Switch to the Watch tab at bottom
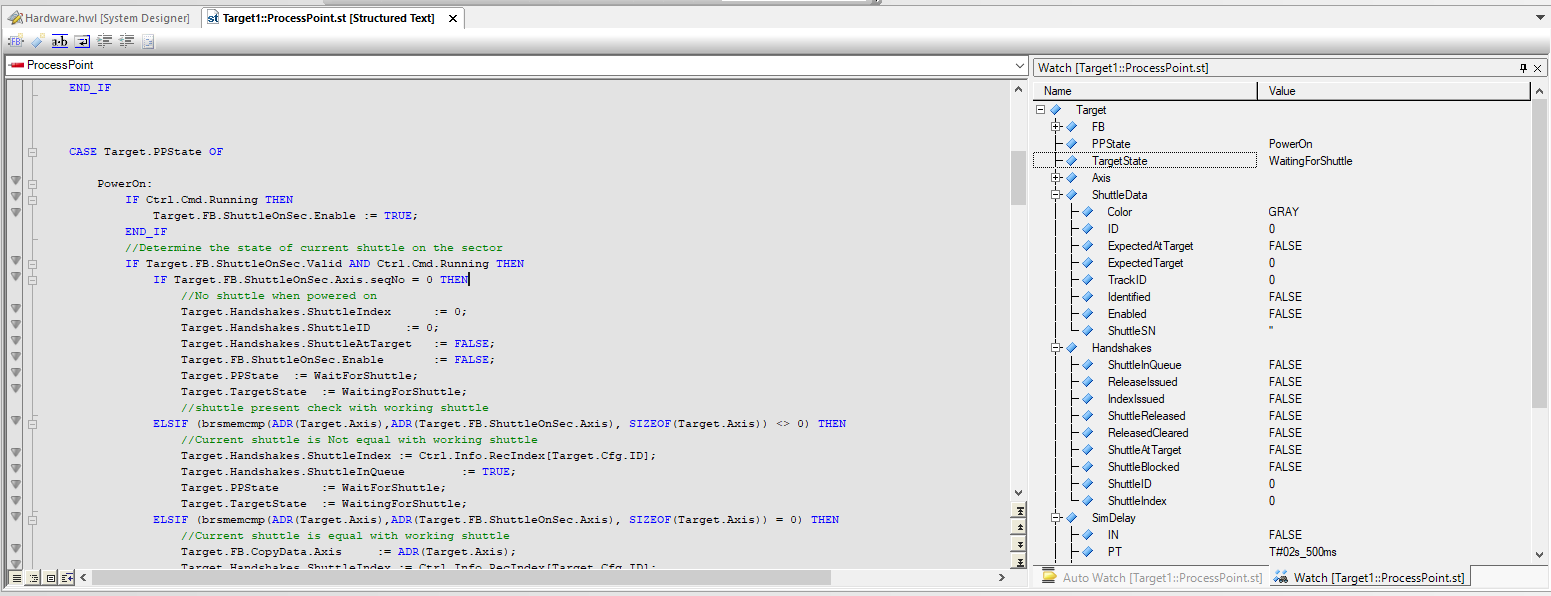 [x=1369, y=578]
